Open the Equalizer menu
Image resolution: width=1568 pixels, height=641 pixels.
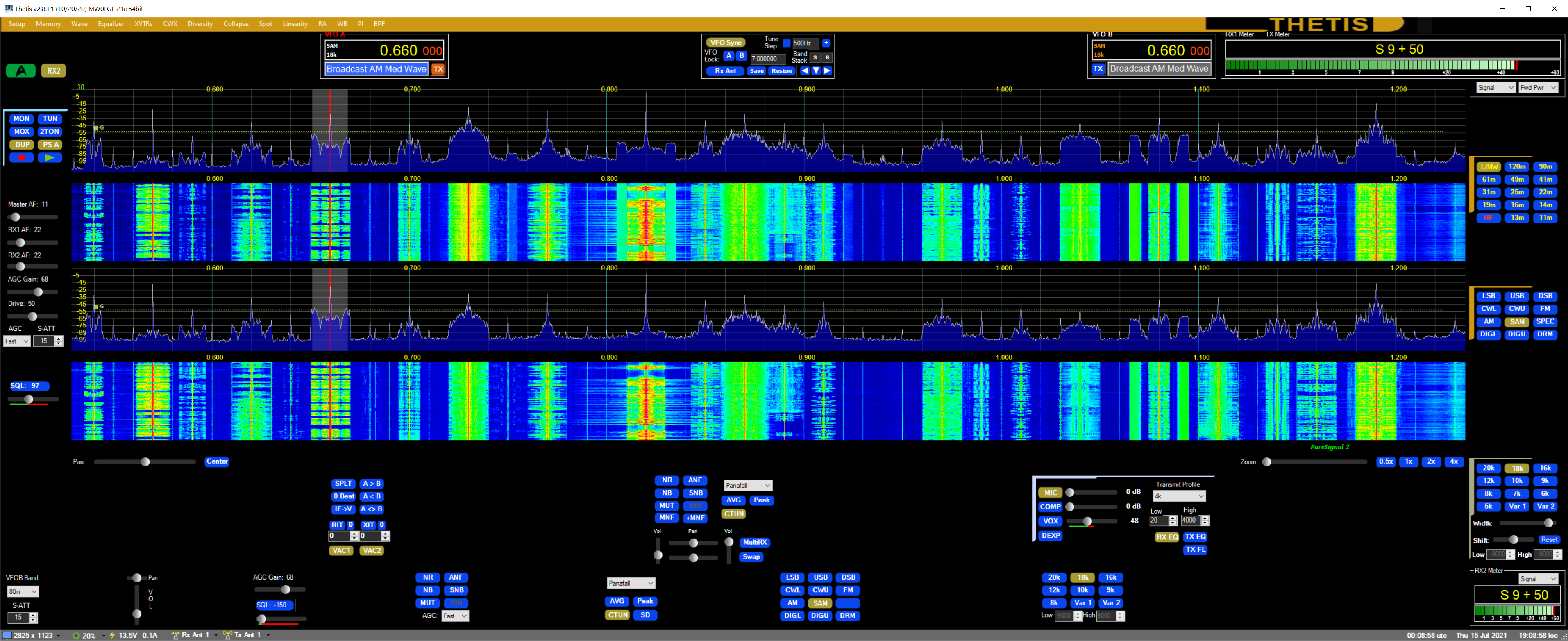click(111, 24)
